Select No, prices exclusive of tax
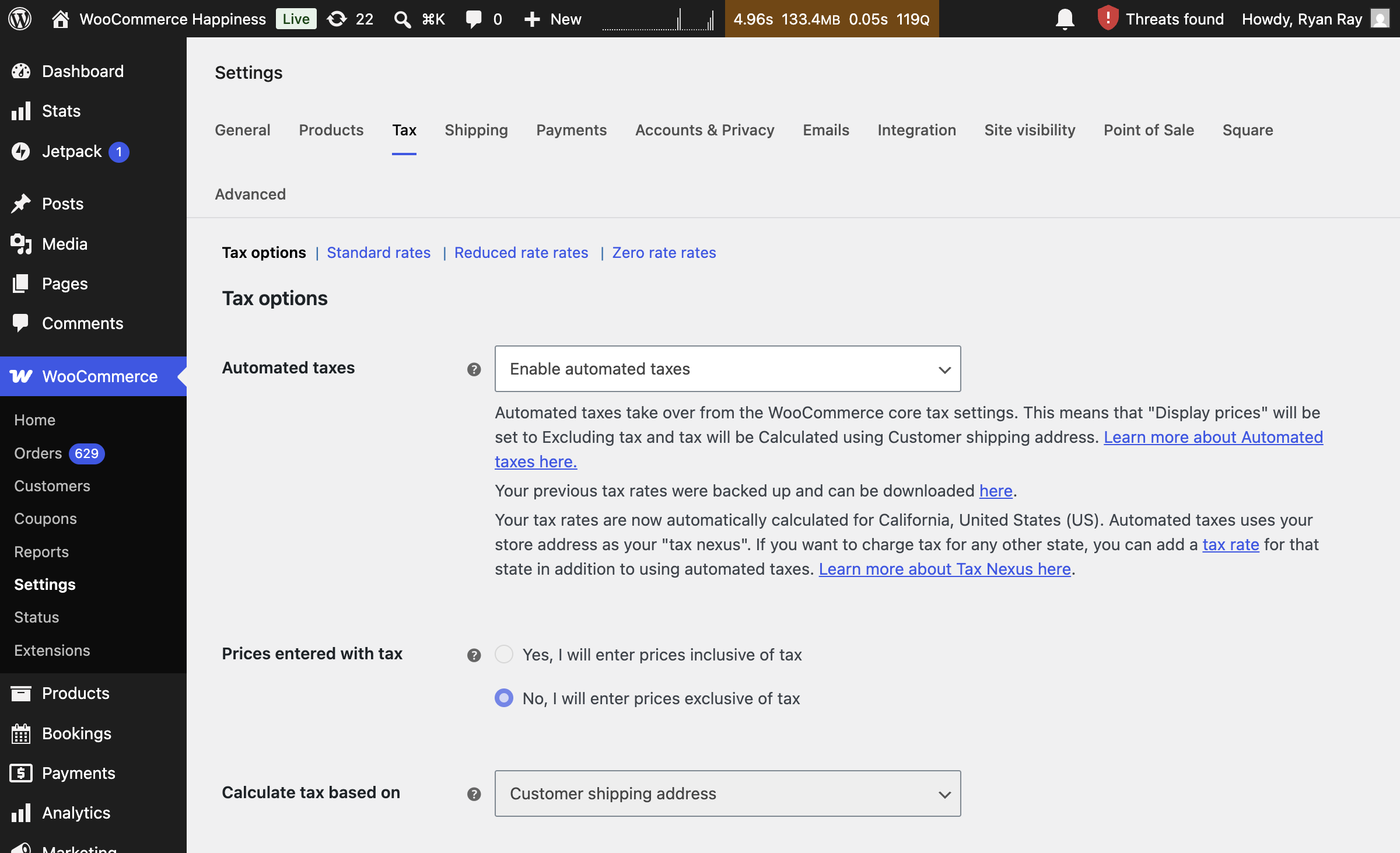The image size is (1400, 853). coord(504,698)
